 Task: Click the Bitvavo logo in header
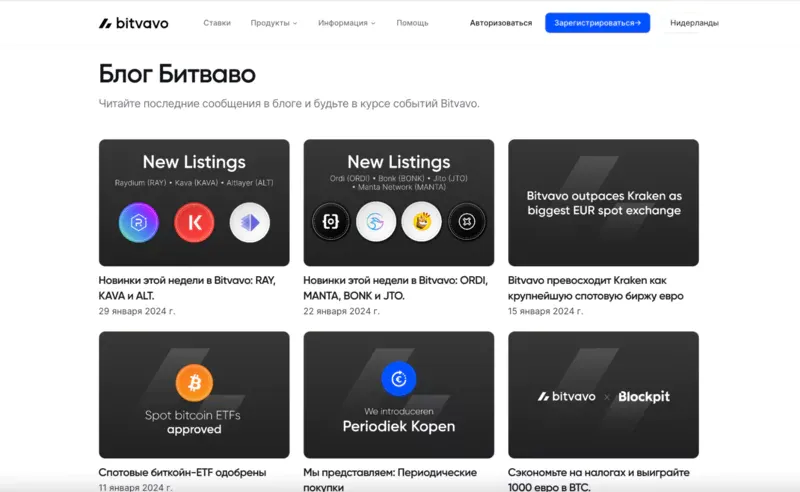click(133, 23)
